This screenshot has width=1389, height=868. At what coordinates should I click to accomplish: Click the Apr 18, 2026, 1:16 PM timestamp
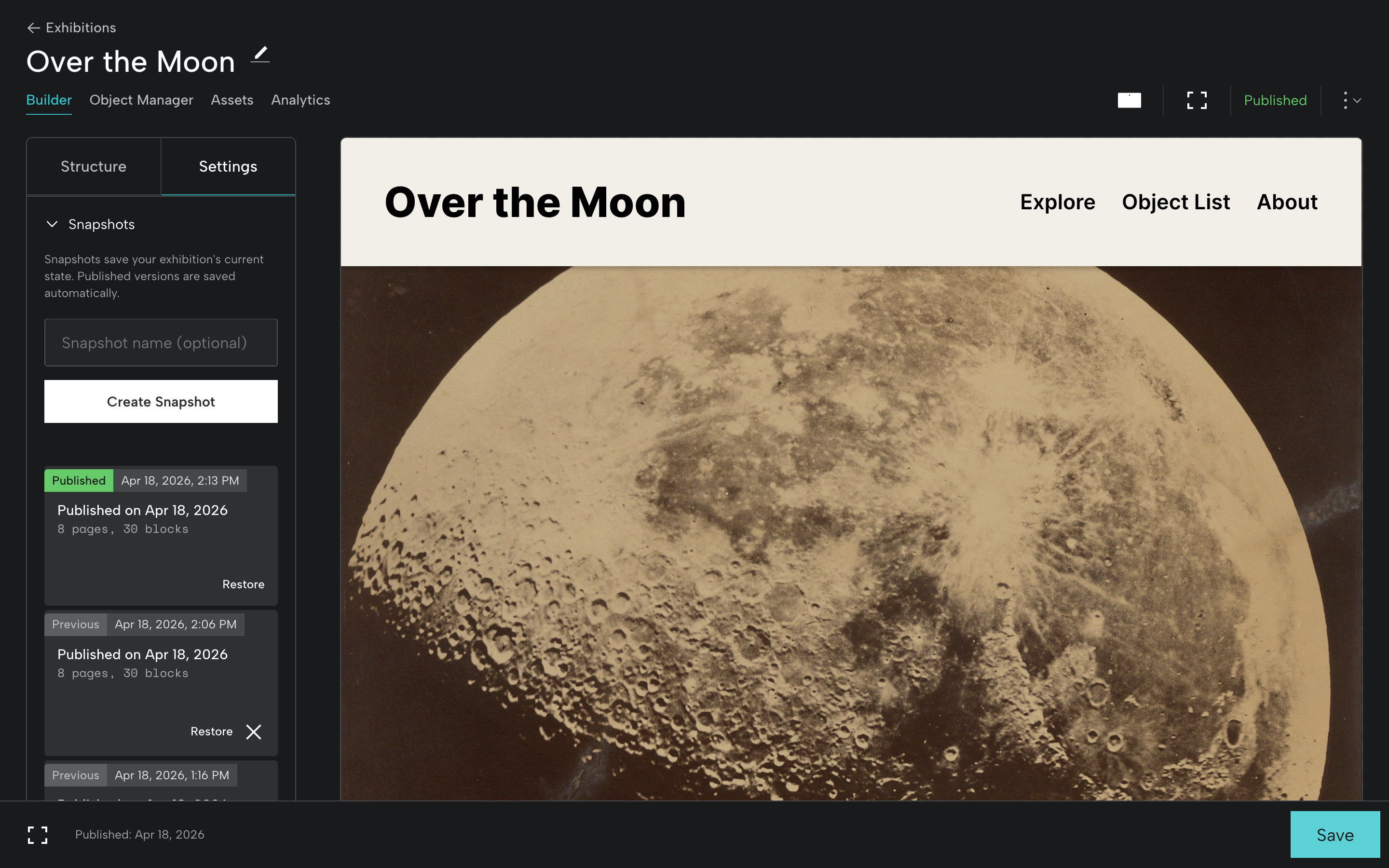pos(172,775)
